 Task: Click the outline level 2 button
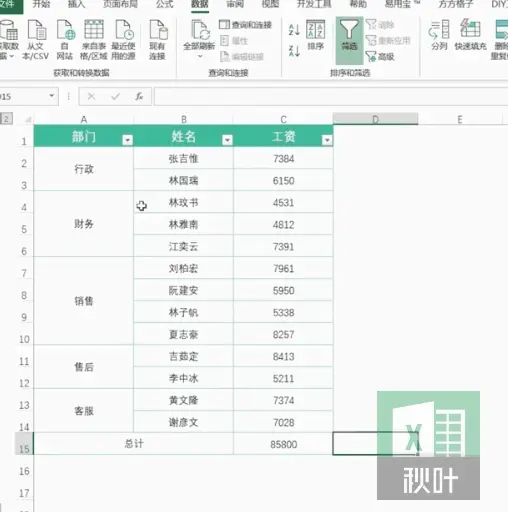point(6,119)
